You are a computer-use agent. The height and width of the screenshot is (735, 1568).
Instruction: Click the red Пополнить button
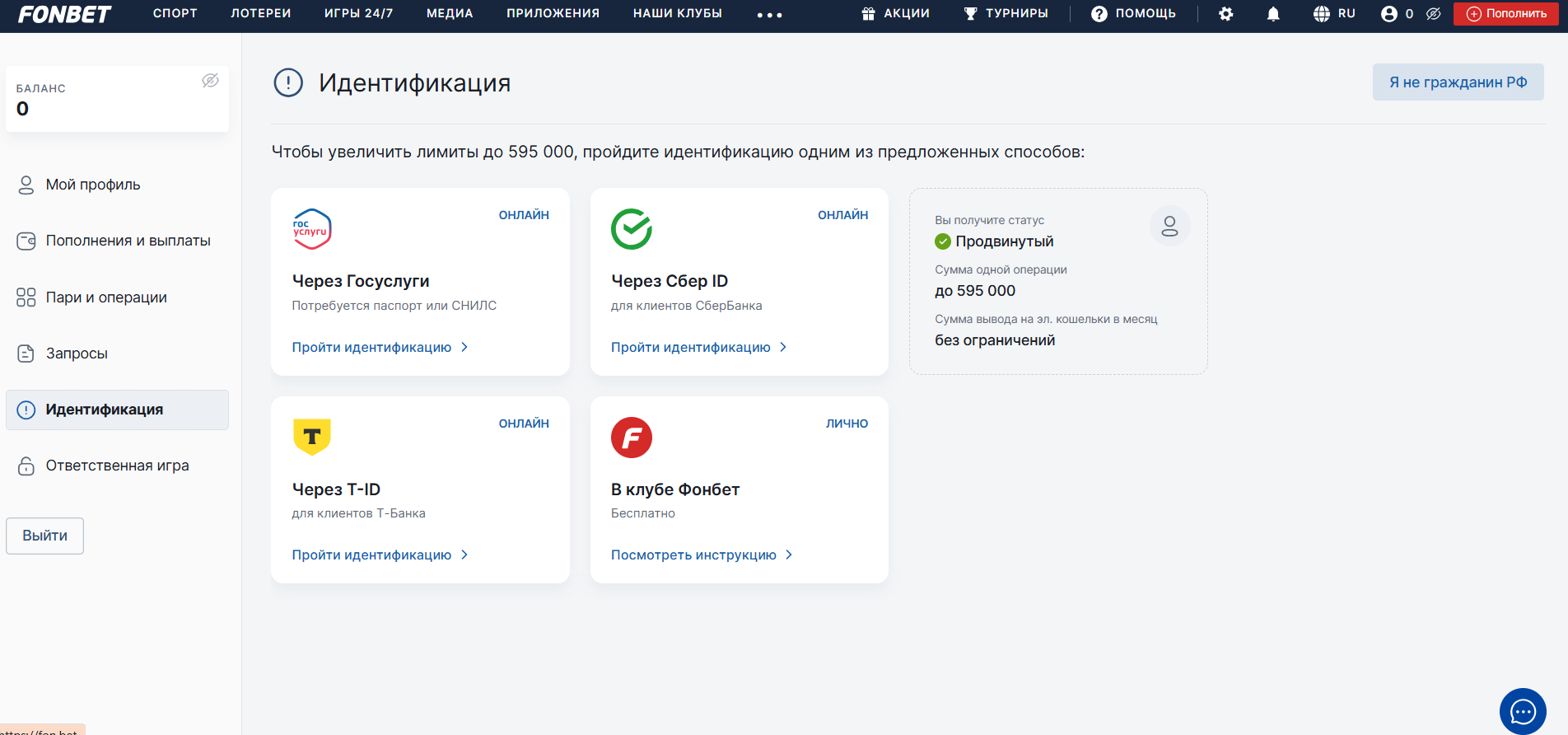[1506, 14]
